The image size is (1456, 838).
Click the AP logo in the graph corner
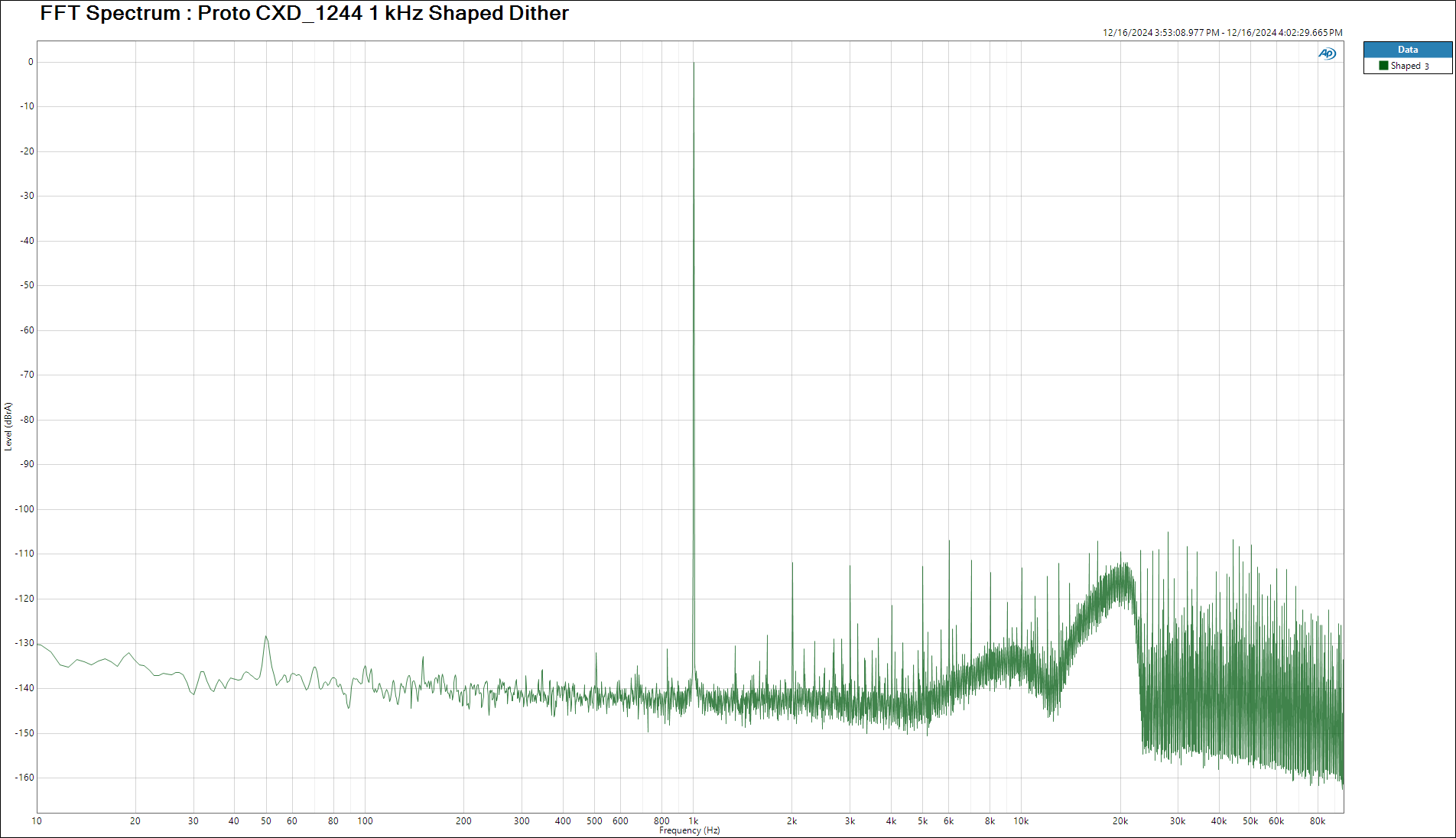coord(1327,54)
